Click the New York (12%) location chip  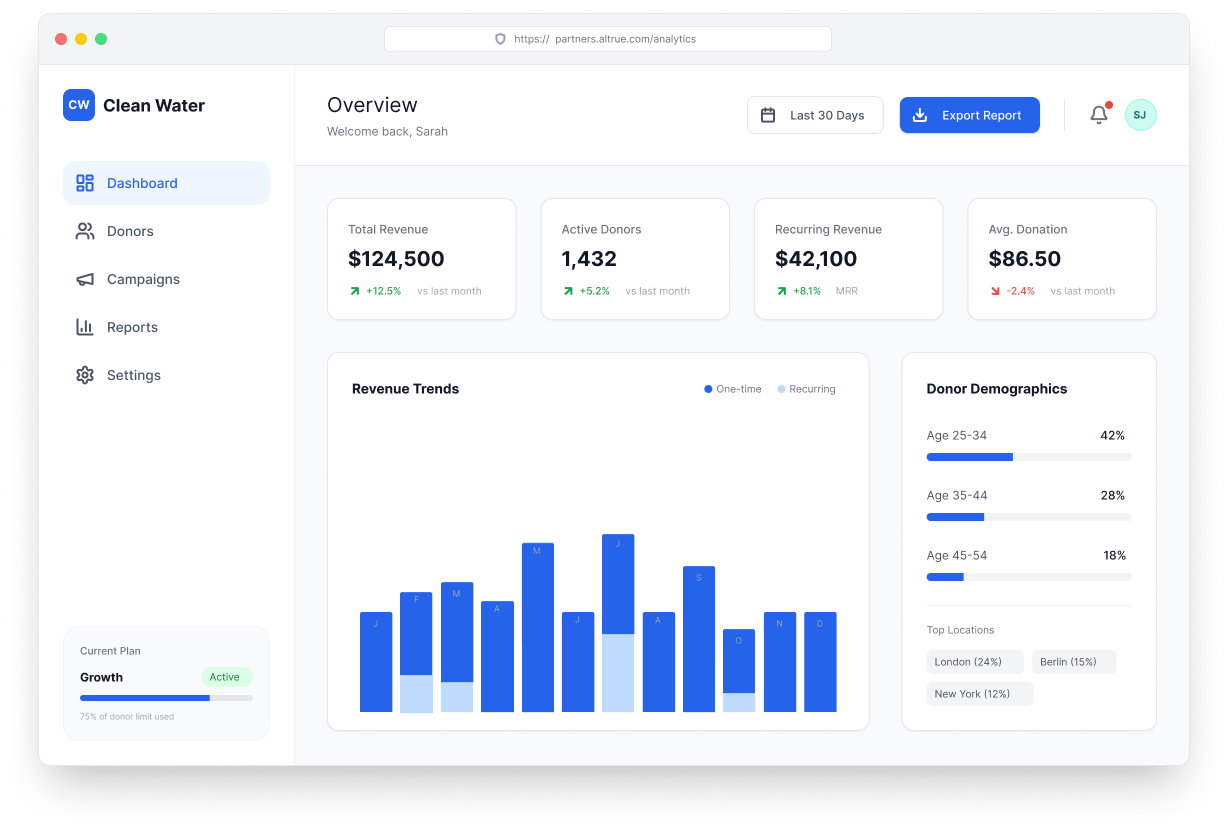coord(980,694)
